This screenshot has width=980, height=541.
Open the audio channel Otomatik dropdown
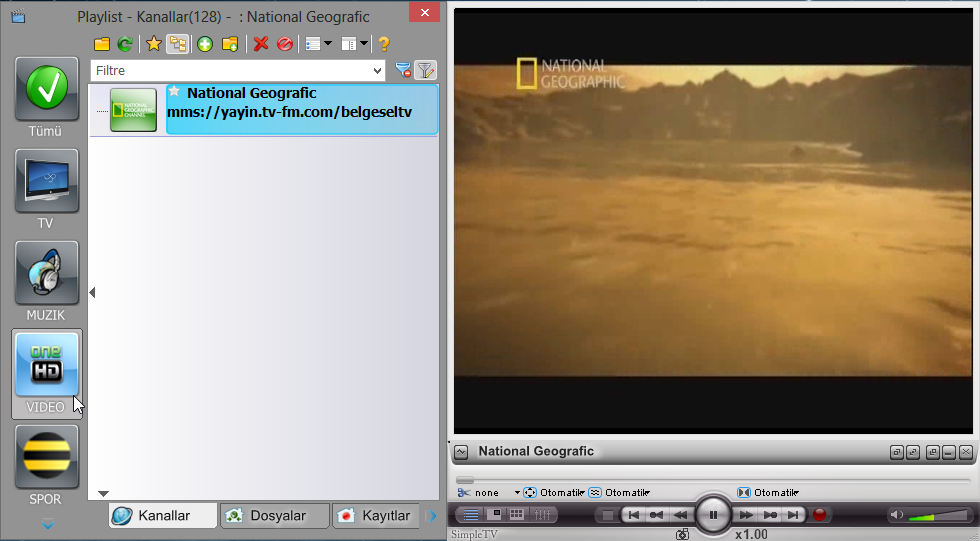click(768, 493)
